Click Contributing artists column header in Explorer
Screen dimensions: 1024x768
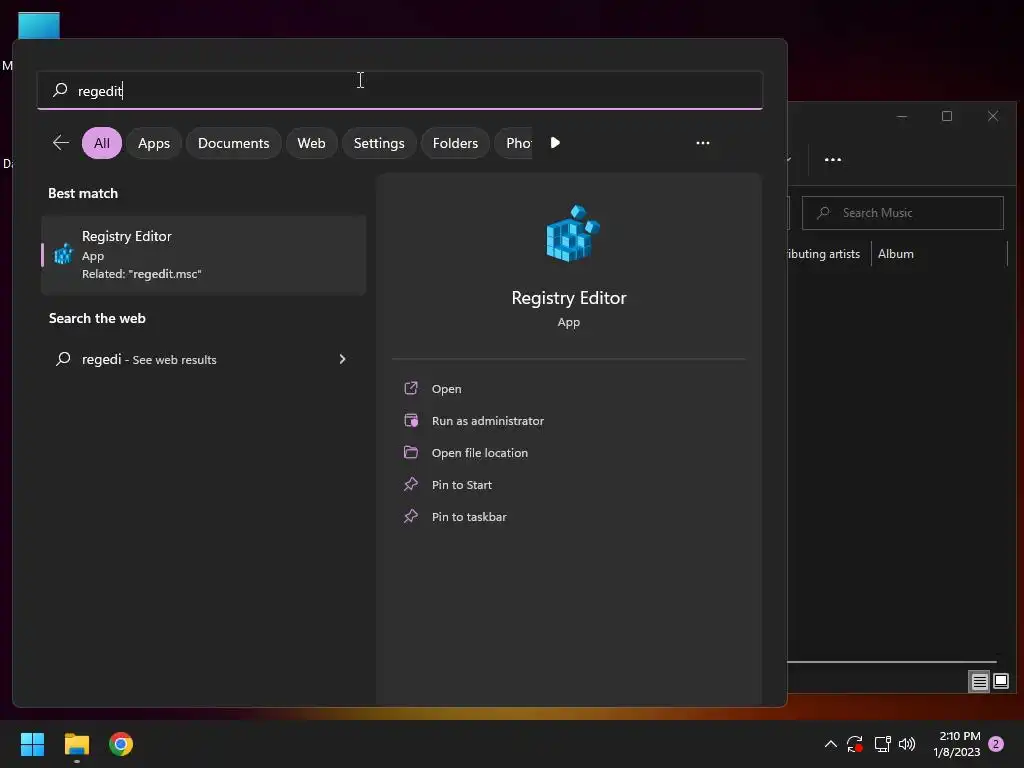[x=824, y=254]
